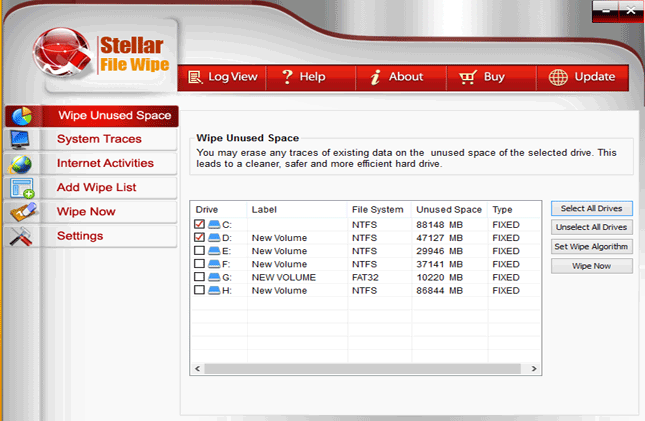Viewport: 645px width, 421px height.
Task: Switch to System Traces section
Action: tap(91, 140)
